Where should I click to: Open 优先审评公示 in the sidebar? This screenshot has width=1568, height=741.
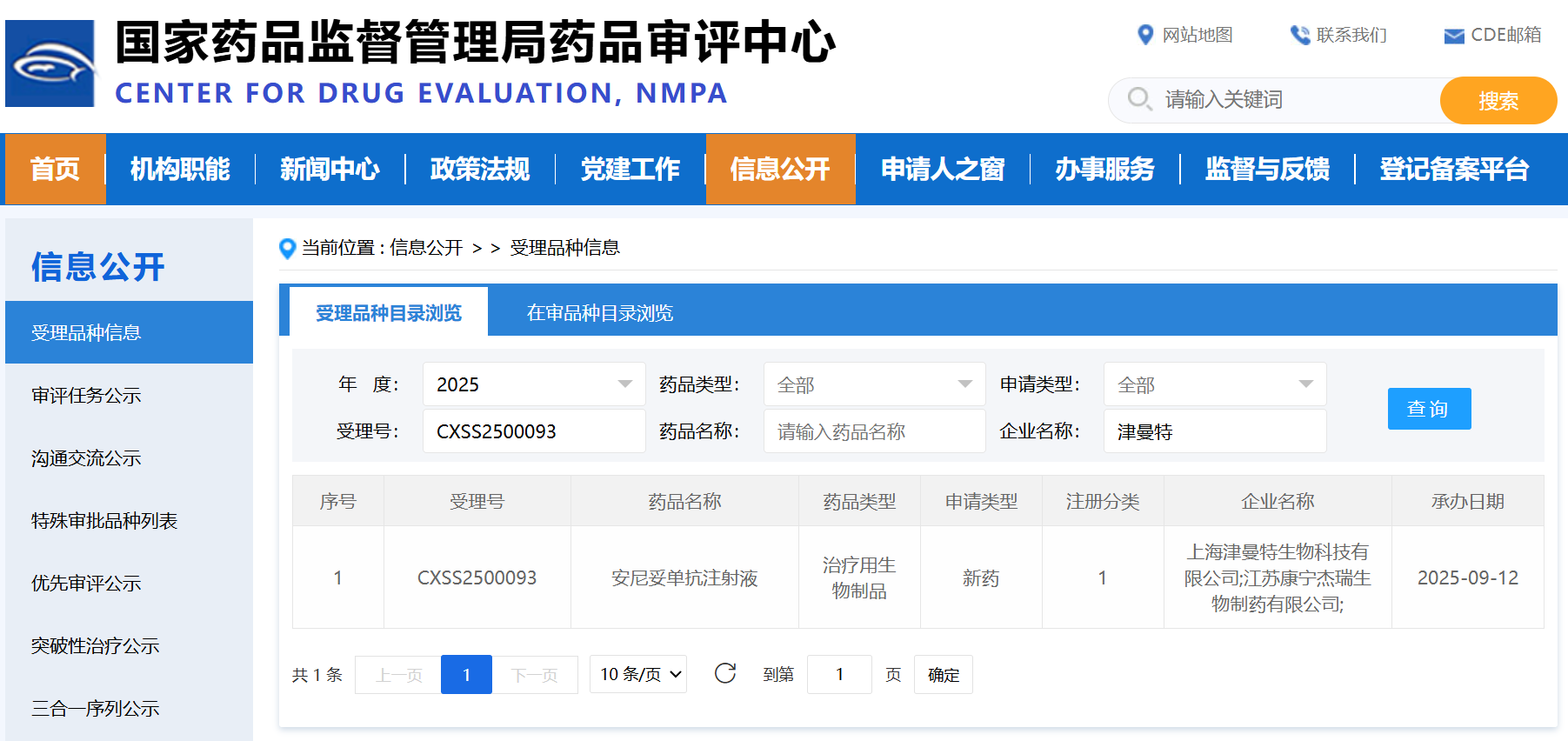point(86,584)
